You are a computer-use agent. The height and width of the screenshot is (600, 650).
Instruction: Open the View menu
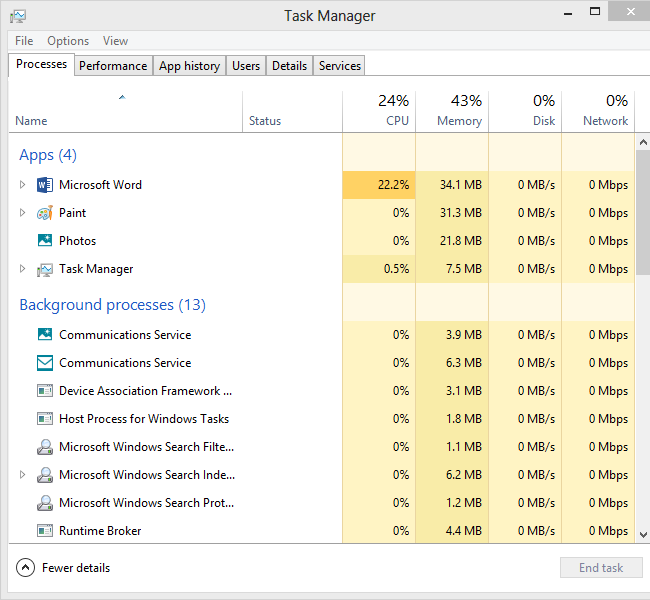tap(115, 41)
